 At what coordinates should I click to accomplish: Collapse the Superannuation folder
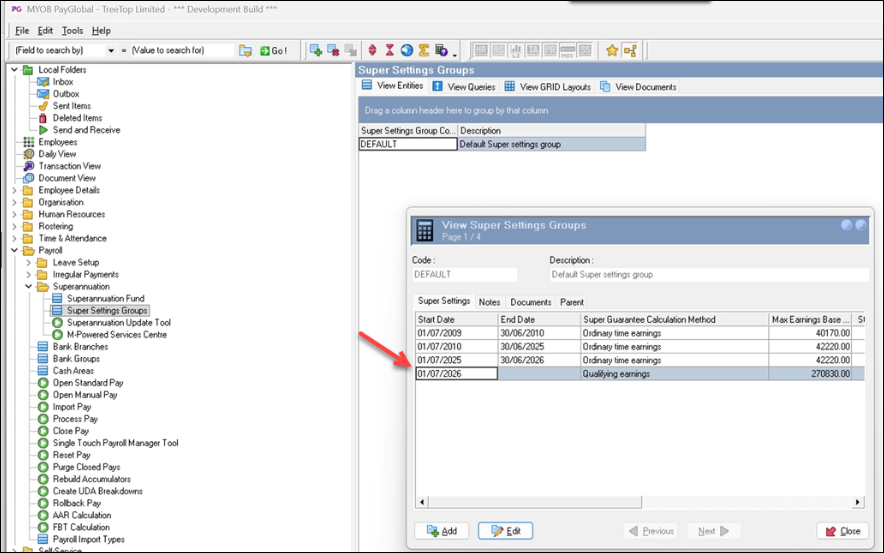(x=29, y=286)
